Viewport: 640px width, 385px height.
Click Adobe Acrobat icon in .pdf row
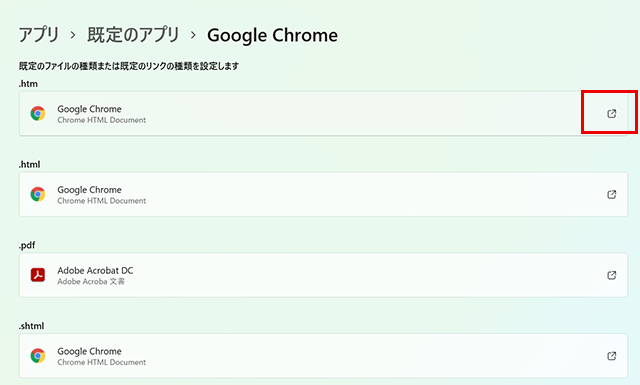(x=38, y=275)
